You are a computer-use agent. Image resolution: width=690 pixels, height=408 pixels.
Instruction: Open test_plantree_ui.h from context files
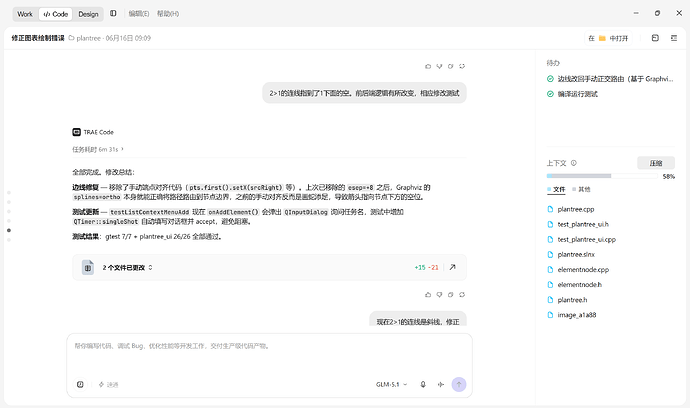[x=583, y=224]
